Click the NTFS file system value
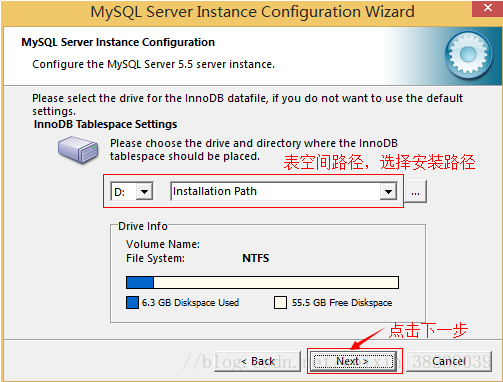This screenshot has height=382, width=503. [255, 258]
